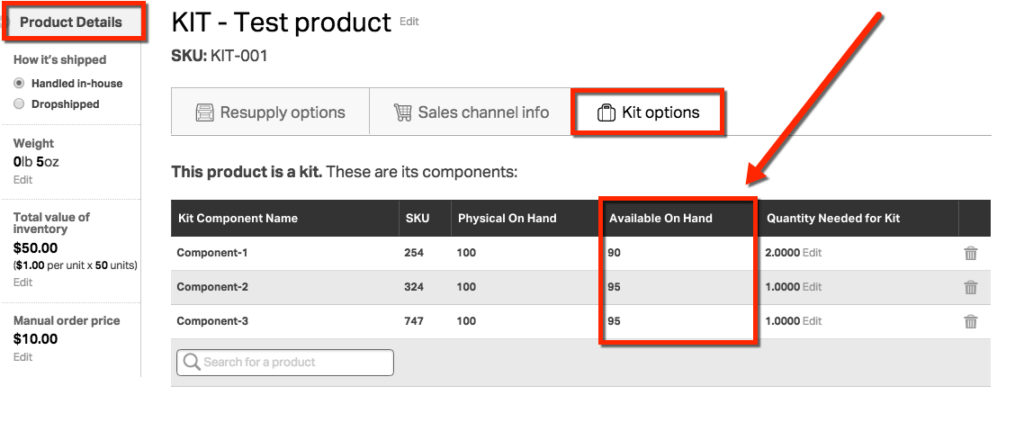Click the trash icon for Component-3
This screenshot has height=422, width=1024.
[970, 322]
